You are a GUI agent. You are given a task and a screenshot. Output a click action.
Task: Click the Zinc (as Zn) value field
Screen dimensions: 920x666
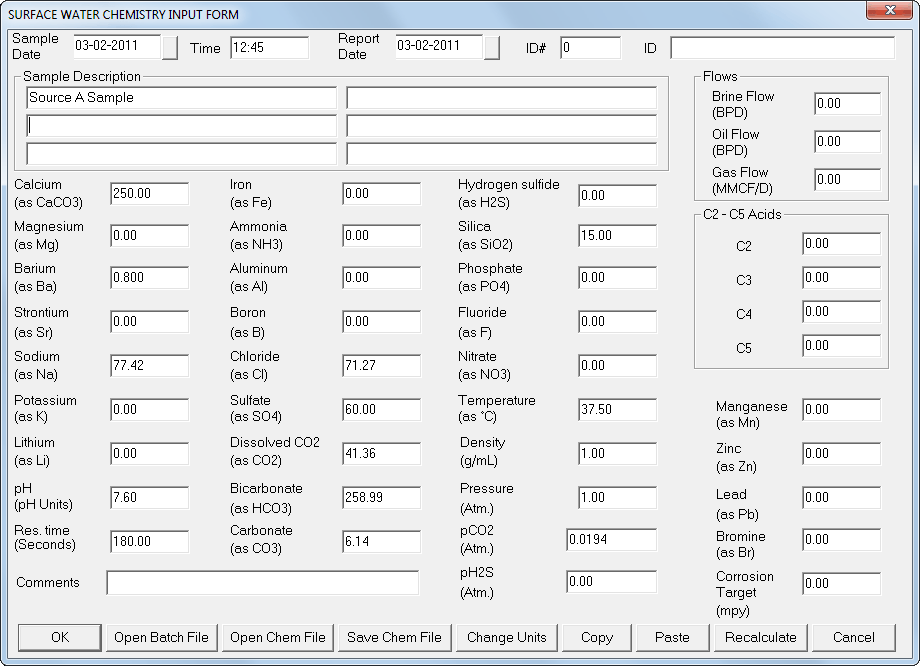pos(841,454)
